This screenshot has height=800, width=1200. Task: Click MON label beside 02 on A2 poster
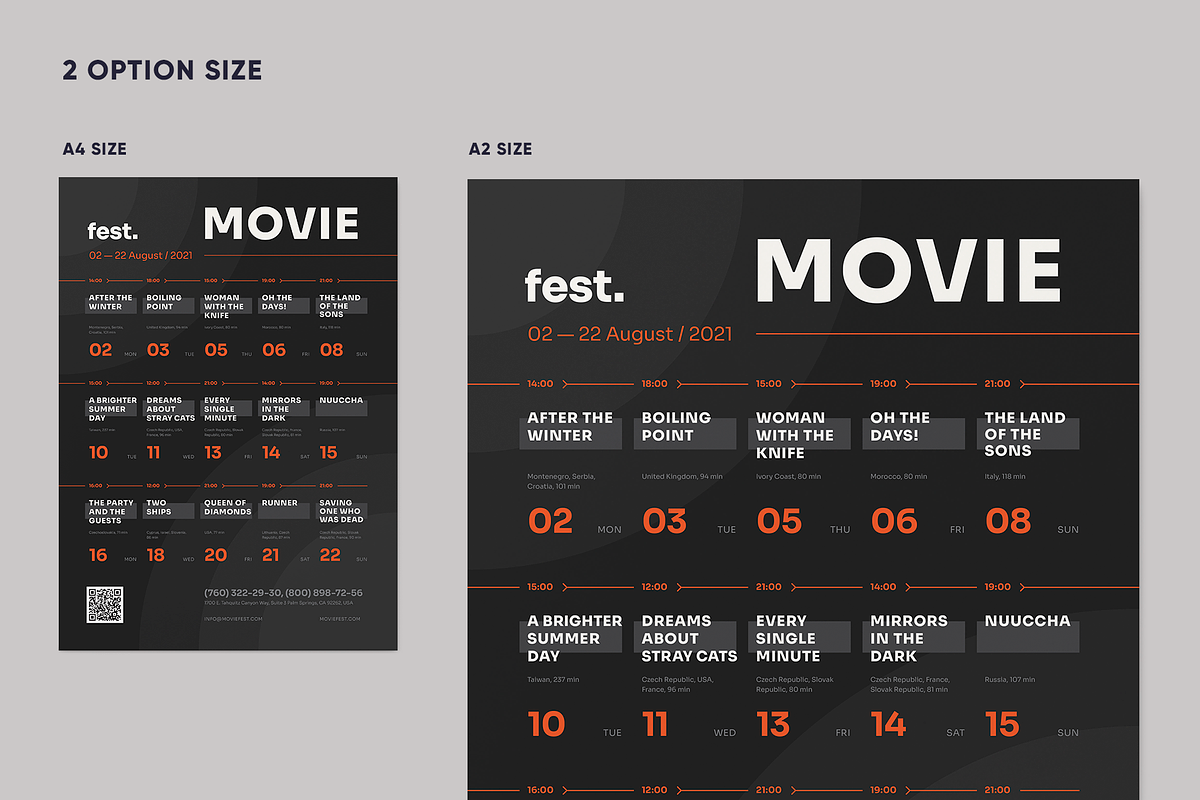(x=610, y=530)
